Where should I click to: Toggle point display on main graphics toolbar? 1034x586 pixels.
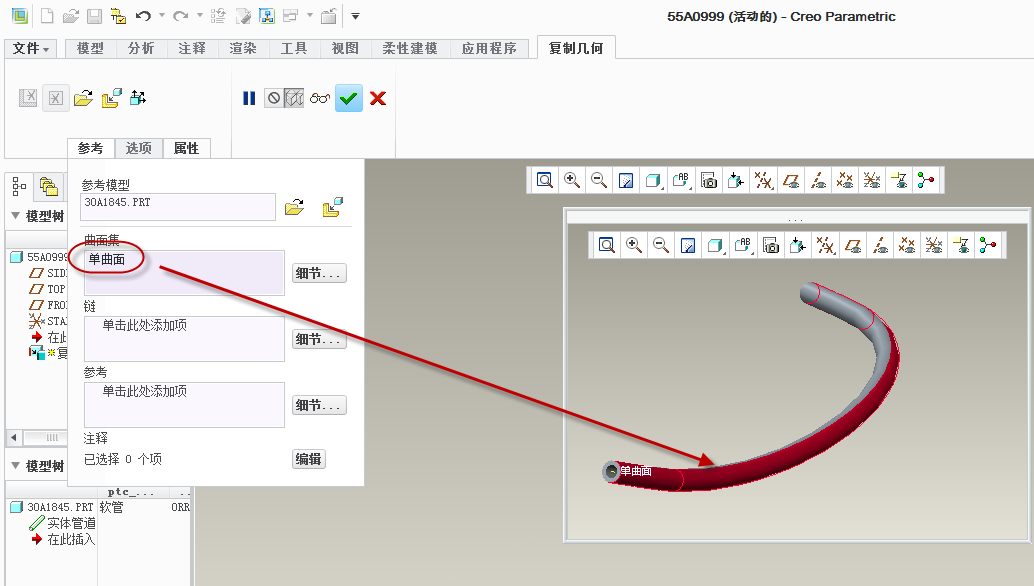pyautogui.click(x=845, y=180)
